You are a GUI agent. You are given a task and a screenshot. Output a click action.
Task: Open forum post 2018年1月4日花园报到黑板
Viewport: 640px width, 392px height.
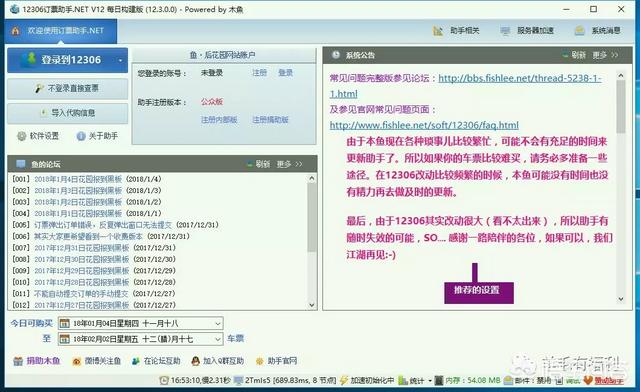point(78,179)
